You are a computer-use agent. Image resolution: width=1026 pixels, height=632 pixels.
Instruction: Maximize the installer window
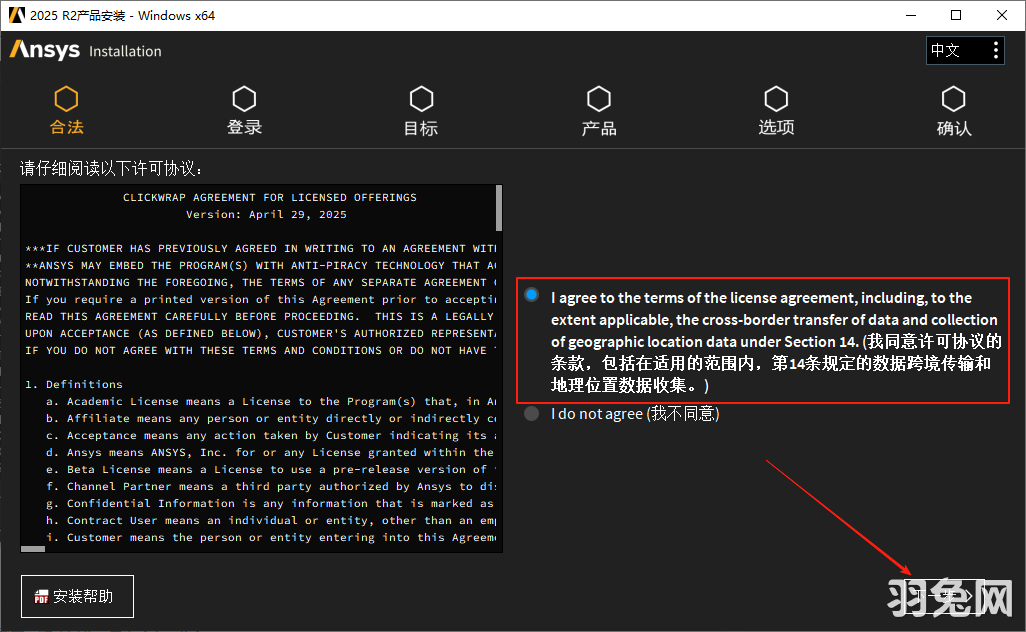coord(956,15)
